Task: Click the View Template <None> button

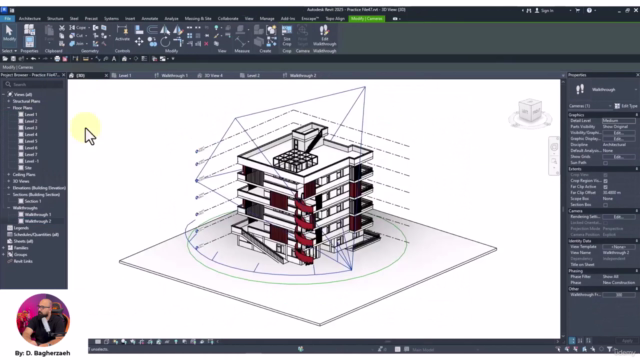Action: pos(618,247)
